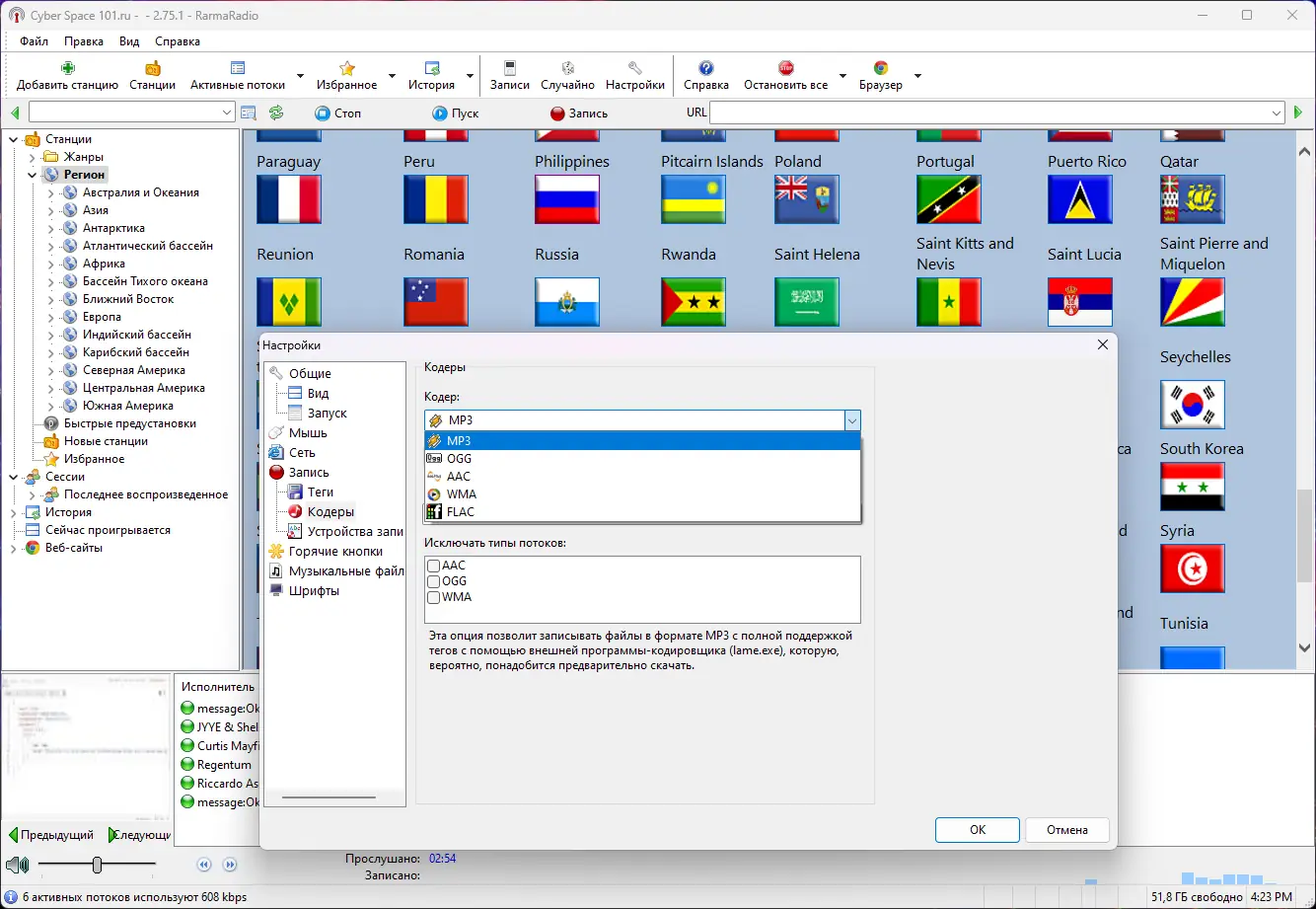1316x909 pixels.
Task: Select the Romania flag in country grid
Action: click(436, 199)
